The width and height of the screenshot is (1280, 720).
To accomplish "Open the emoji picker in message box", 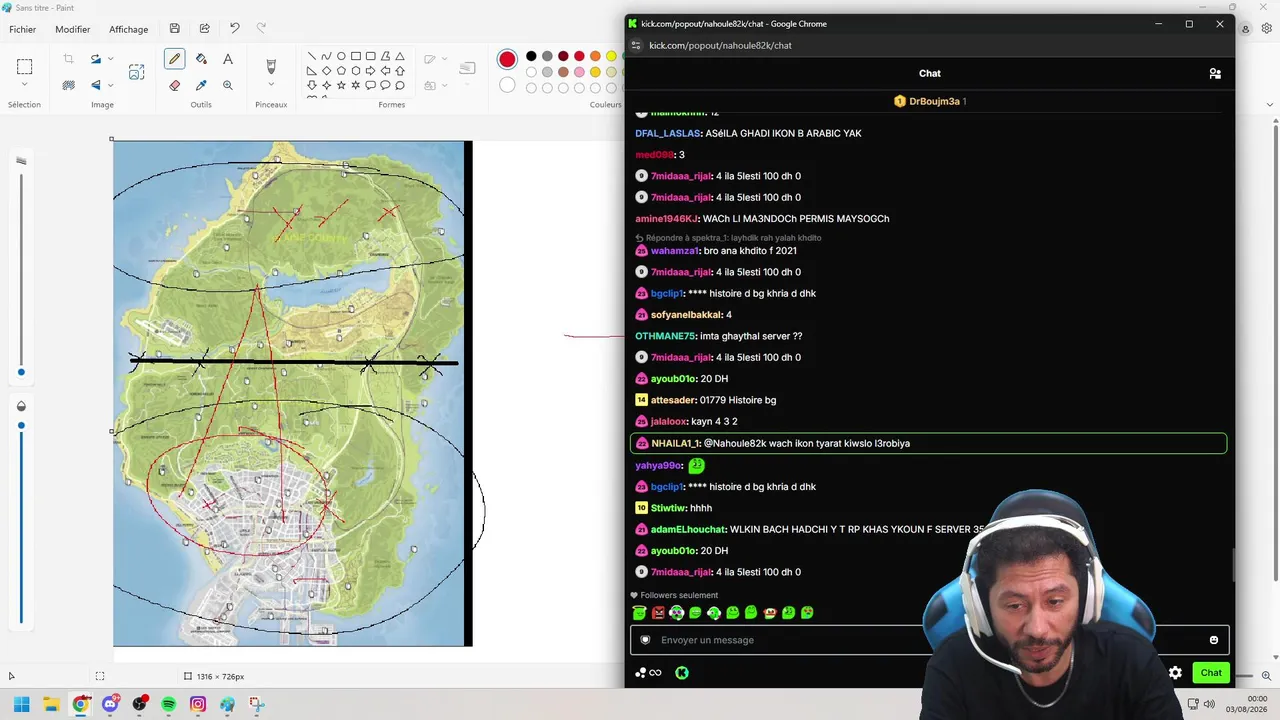I will pos(1214,640).
